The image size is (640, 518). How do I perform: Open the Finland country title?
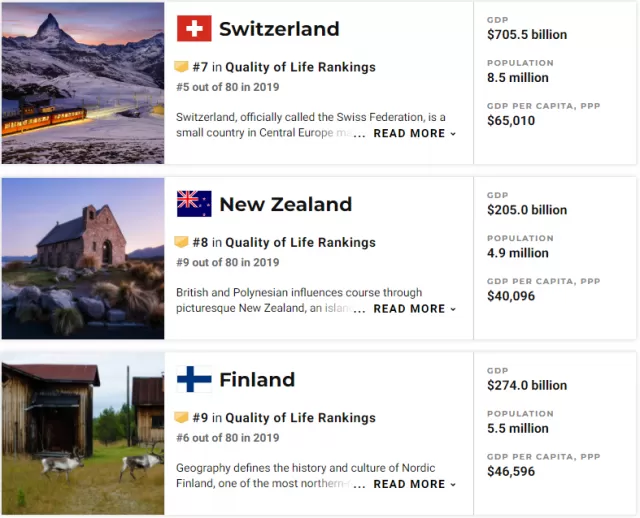pyautogui.click(x=257, y=380)
